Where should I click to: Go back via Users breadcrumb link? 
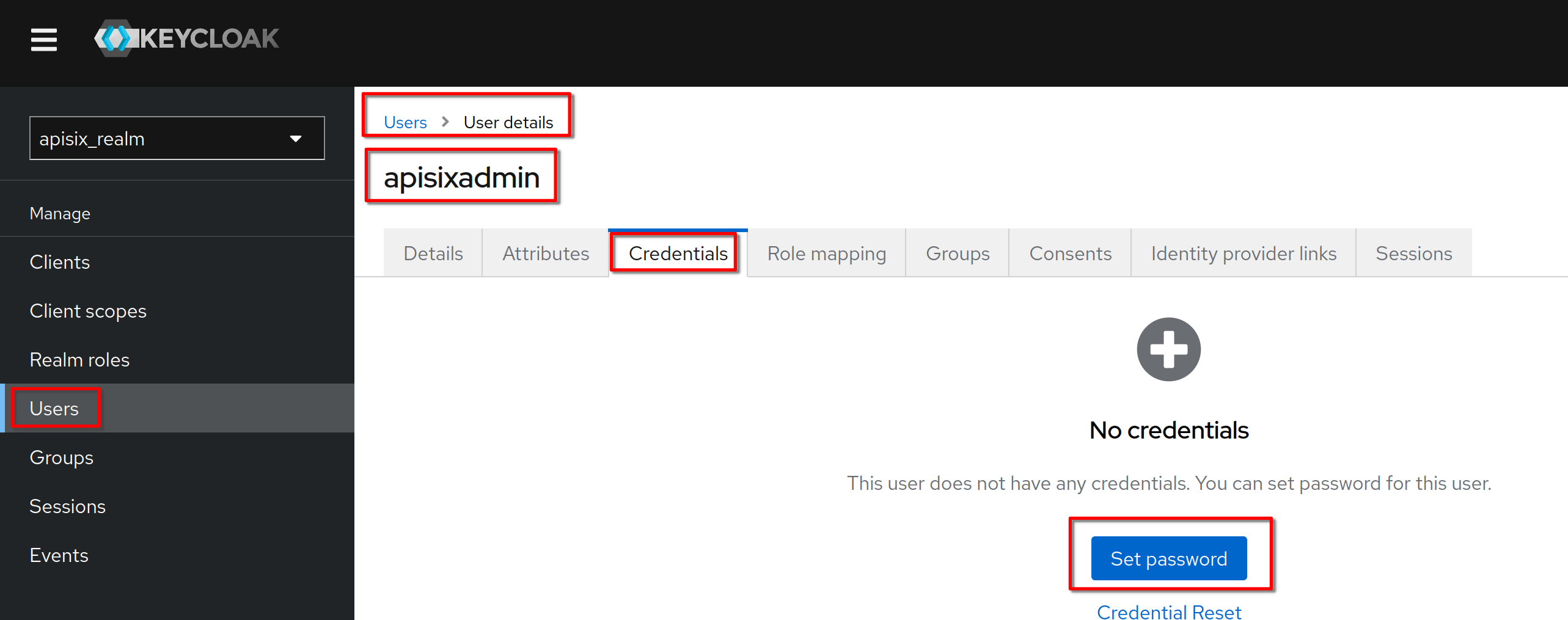(405, 122)
